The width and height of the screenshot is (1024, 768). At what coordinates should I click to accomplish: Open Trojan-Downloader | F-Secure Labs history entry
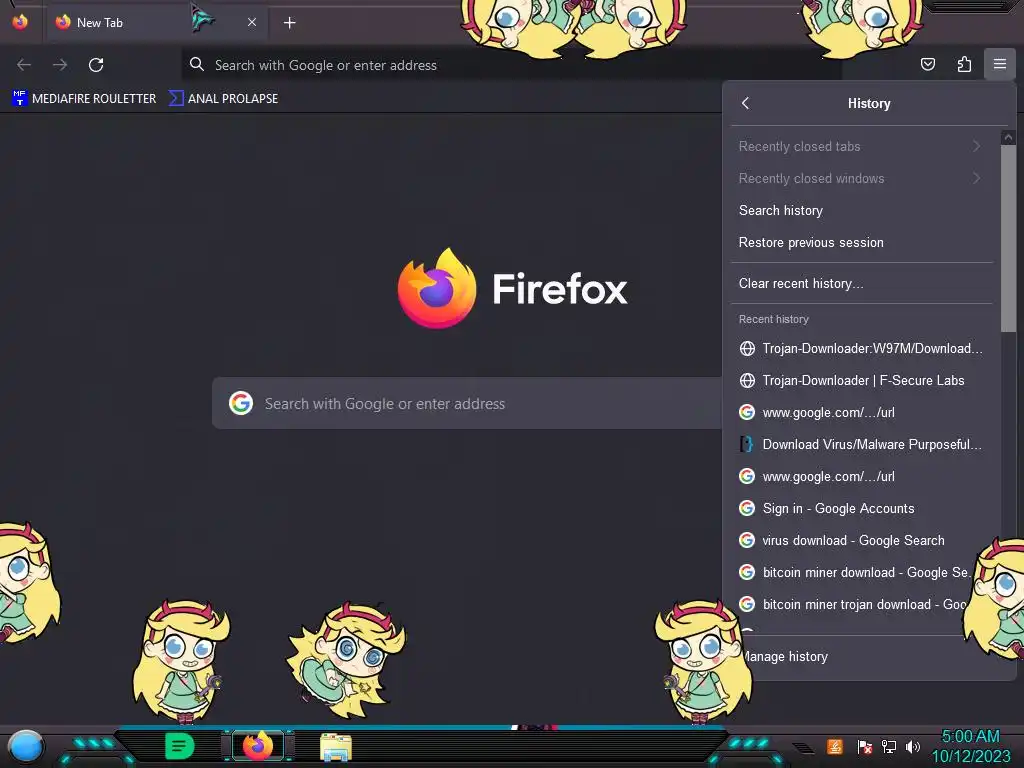point(861,380)
